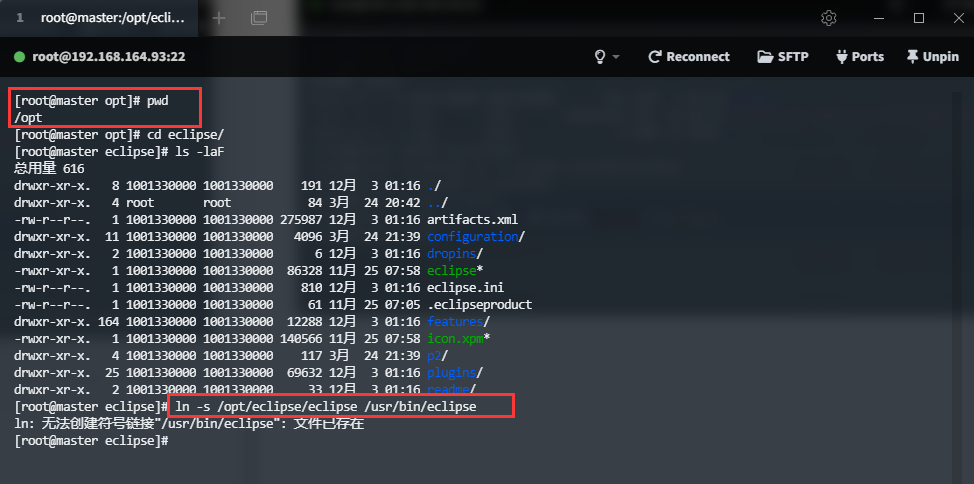Click the green connection status indicator

19,57
